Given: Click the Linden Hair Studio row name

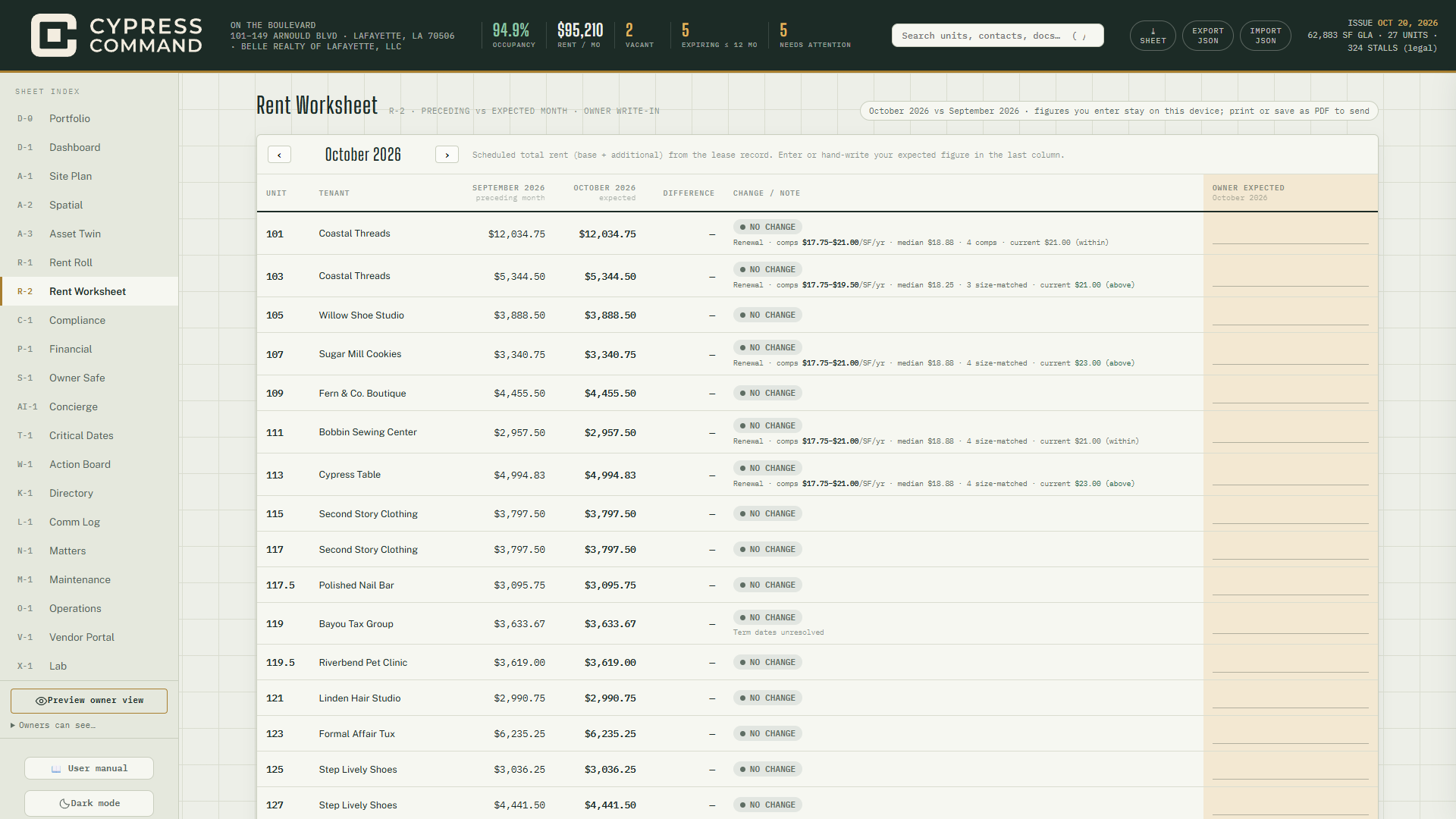Looking at the screenshot, I should pyautogui.click(x=359, y=698).
